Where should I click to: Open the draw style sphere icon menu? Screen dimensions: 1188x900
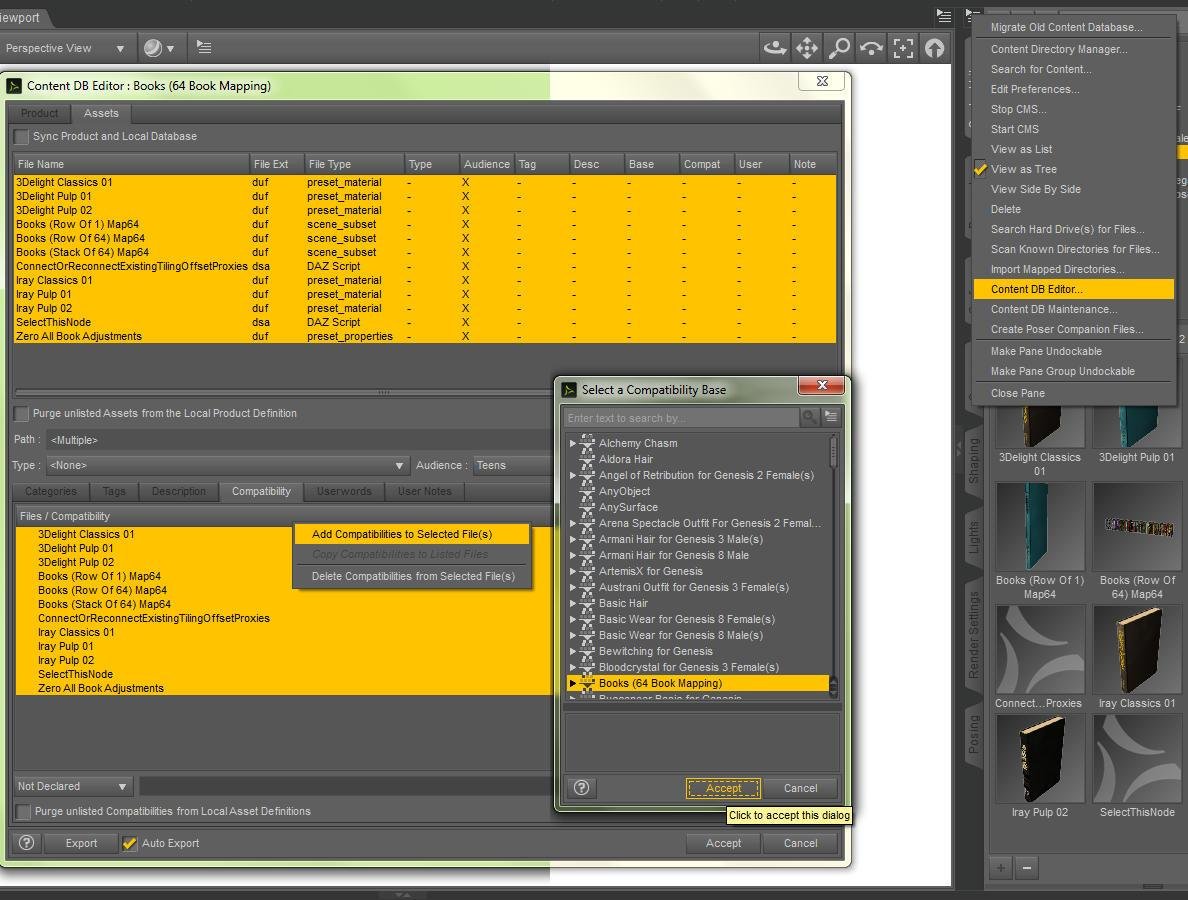tap(158, 48)
